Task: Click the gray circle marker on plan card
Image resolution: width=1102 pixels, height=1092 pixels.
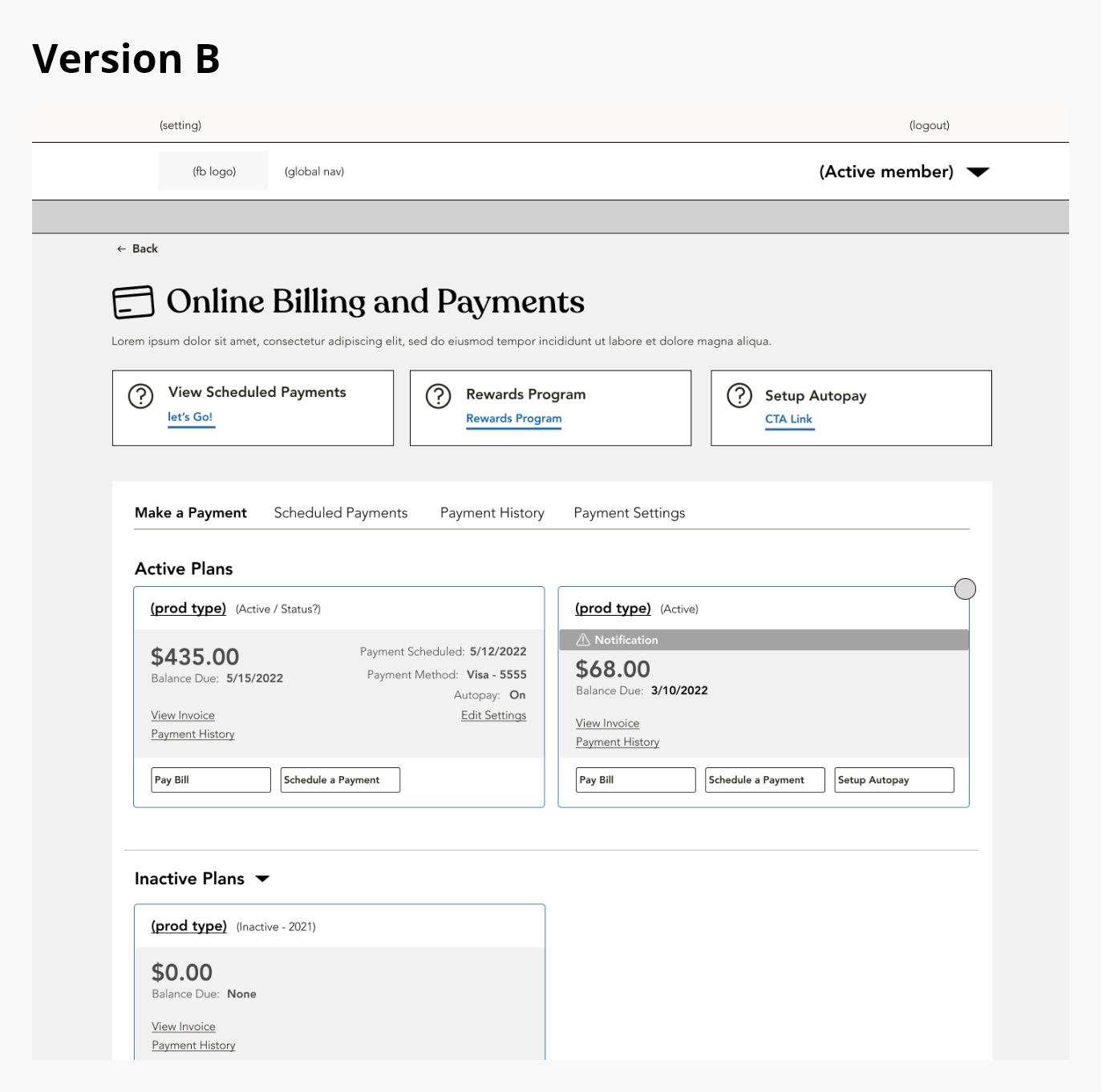Action: click(x=965, y=589)
